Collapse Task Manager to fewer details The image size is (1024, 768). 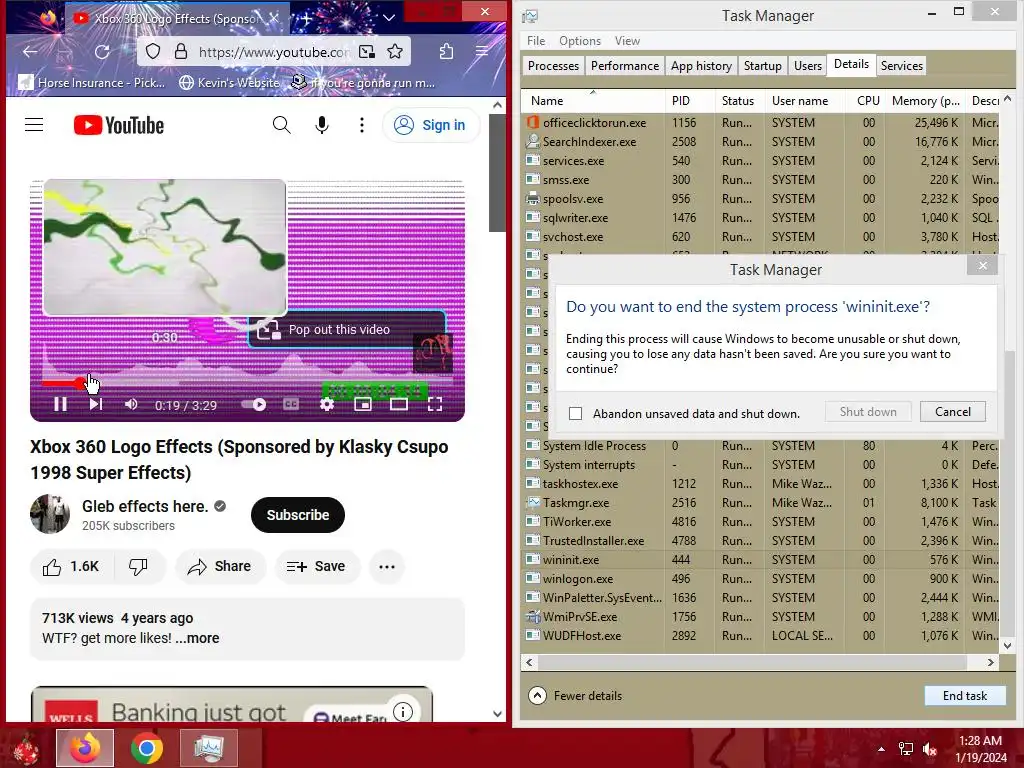(575, 696)
